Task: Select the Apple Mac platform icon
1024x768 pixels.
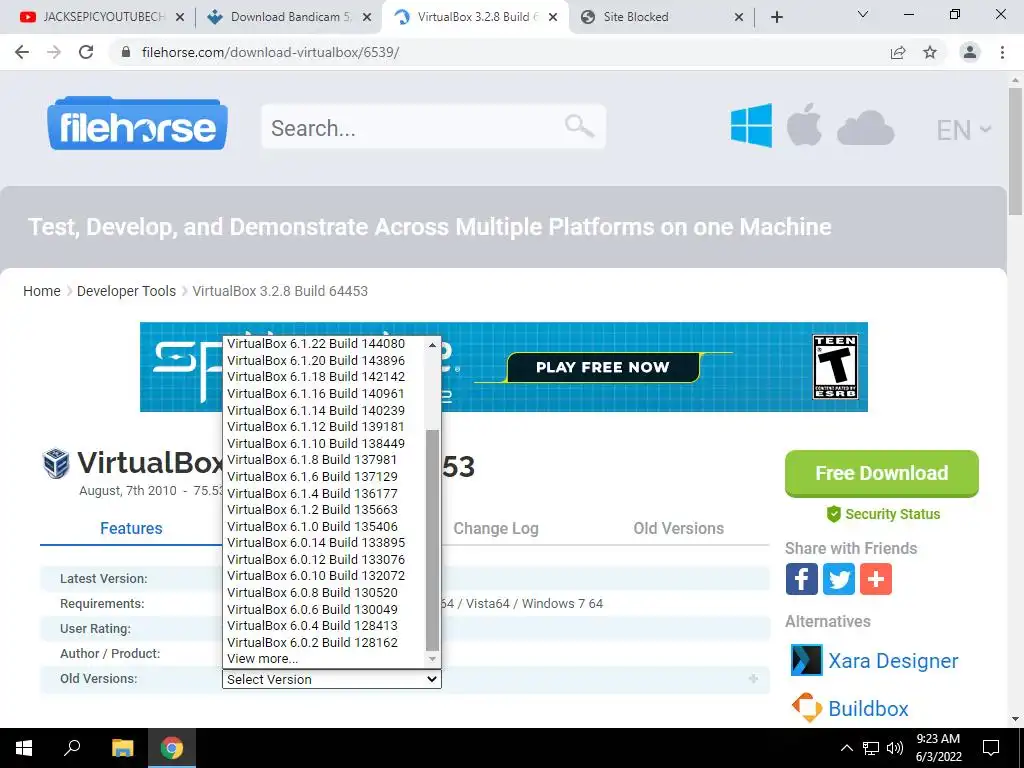Action: (804, 124)
